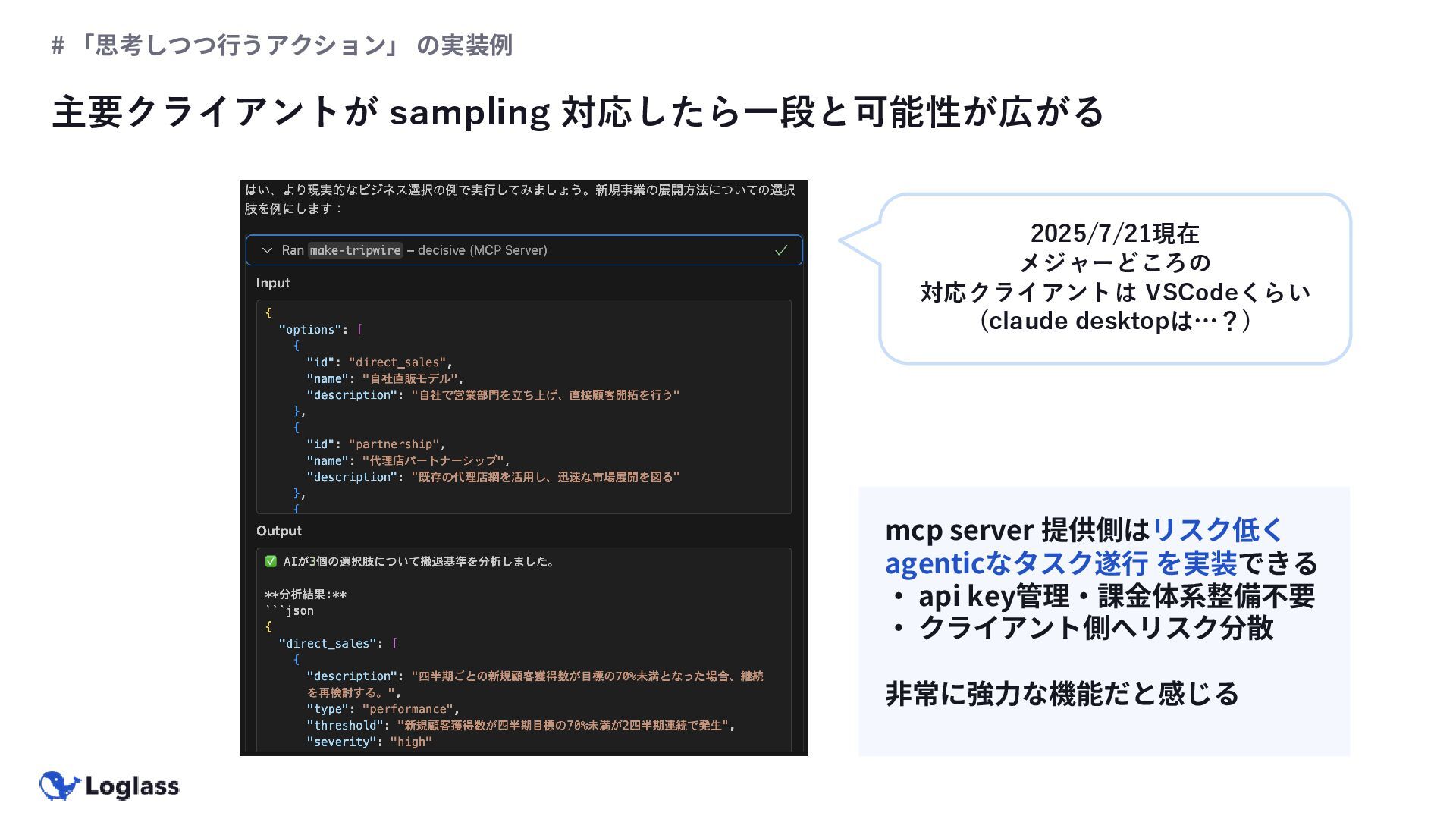Click the 'メジャーどころの' line in bubble

pos(1114,262)
